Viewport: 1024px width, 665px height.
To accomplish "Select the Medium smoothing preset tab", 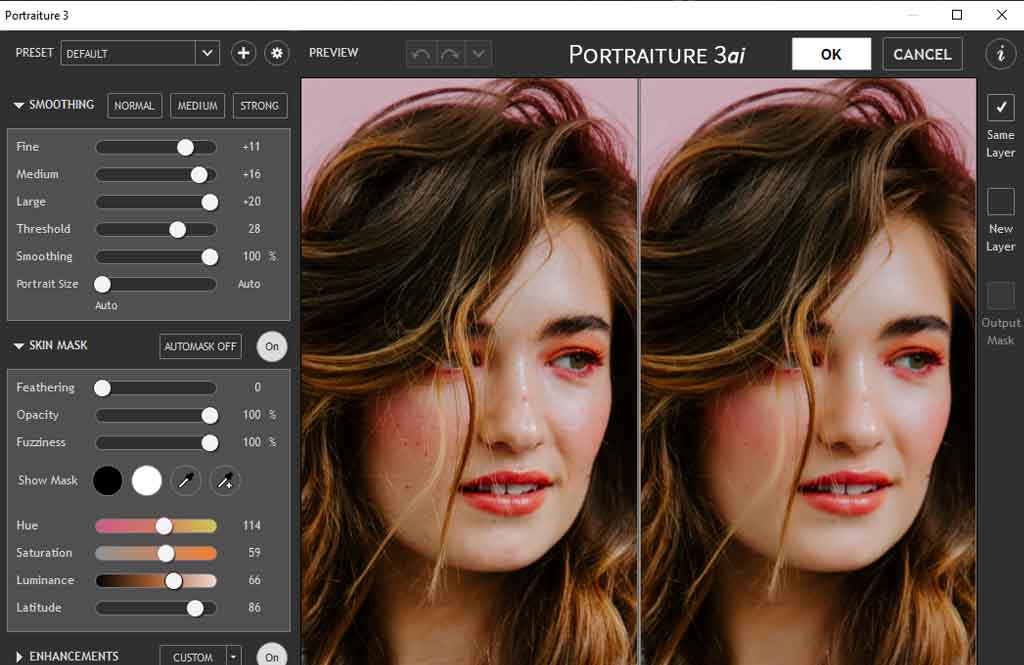I will [197, 105].
